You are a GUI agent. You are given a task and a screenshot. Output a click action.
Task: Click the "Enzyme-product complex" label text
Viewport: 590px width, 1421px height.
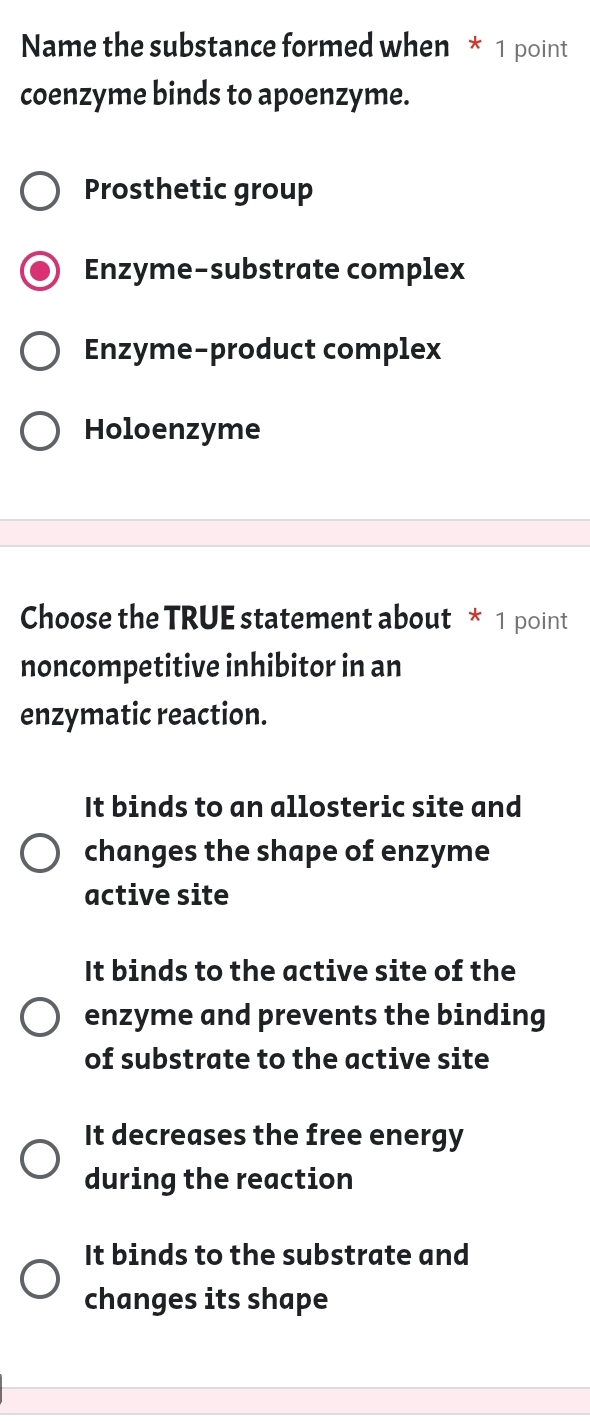coord(262,351)
